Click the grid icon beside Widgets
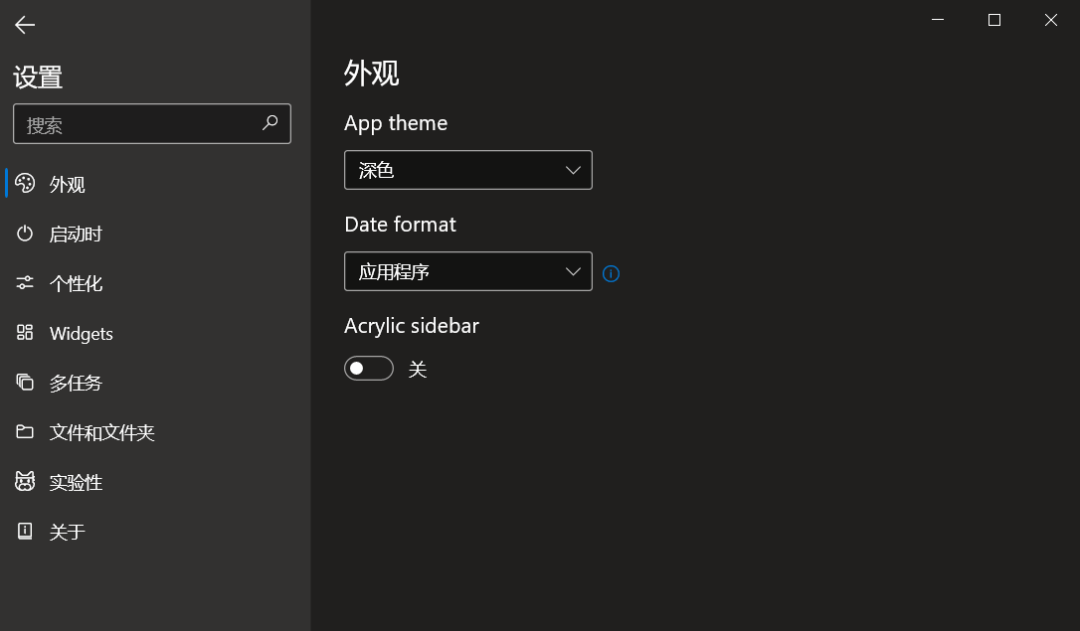The height and width of the screenshot is (631, 1080). 25,333
